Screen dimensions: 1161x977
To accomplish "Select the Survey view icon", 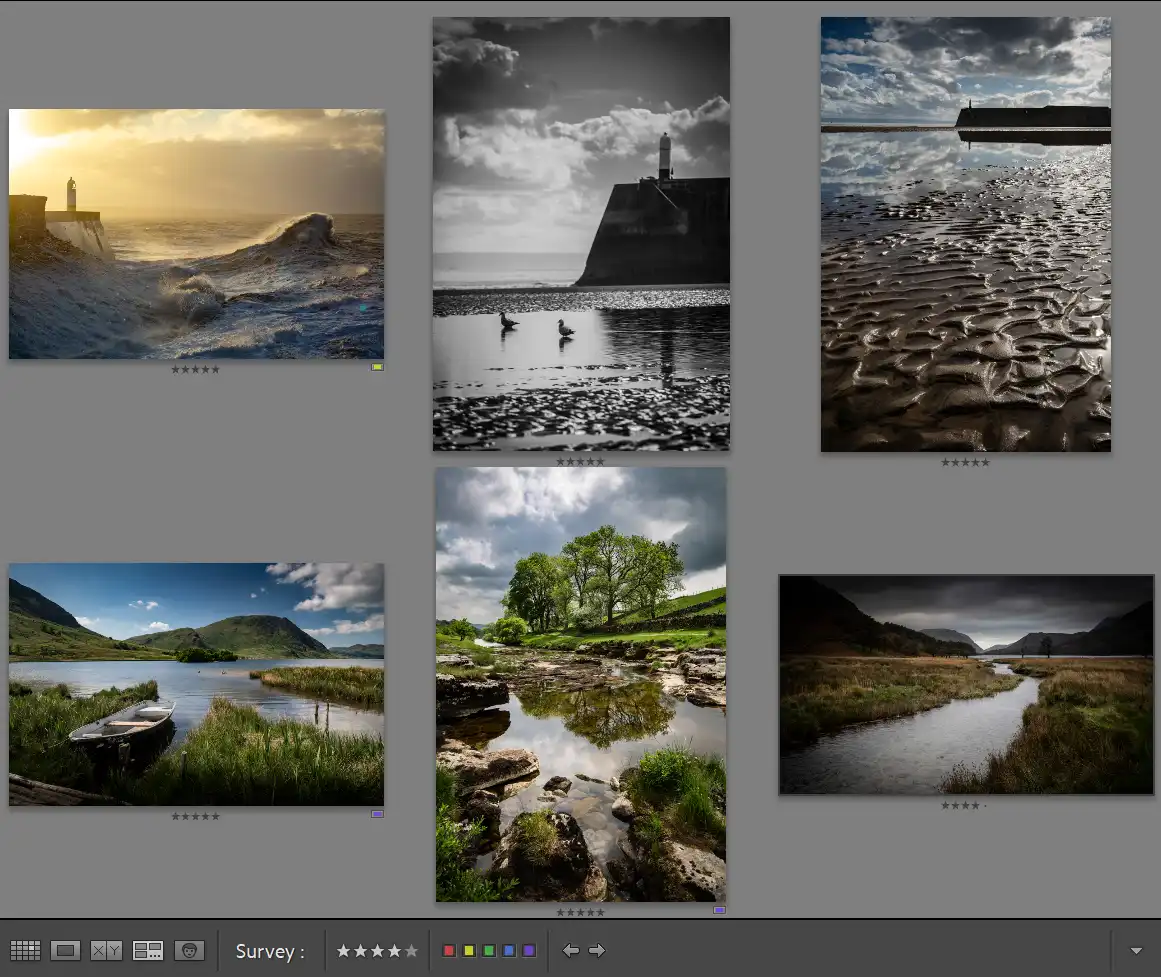I will point(148,951).
